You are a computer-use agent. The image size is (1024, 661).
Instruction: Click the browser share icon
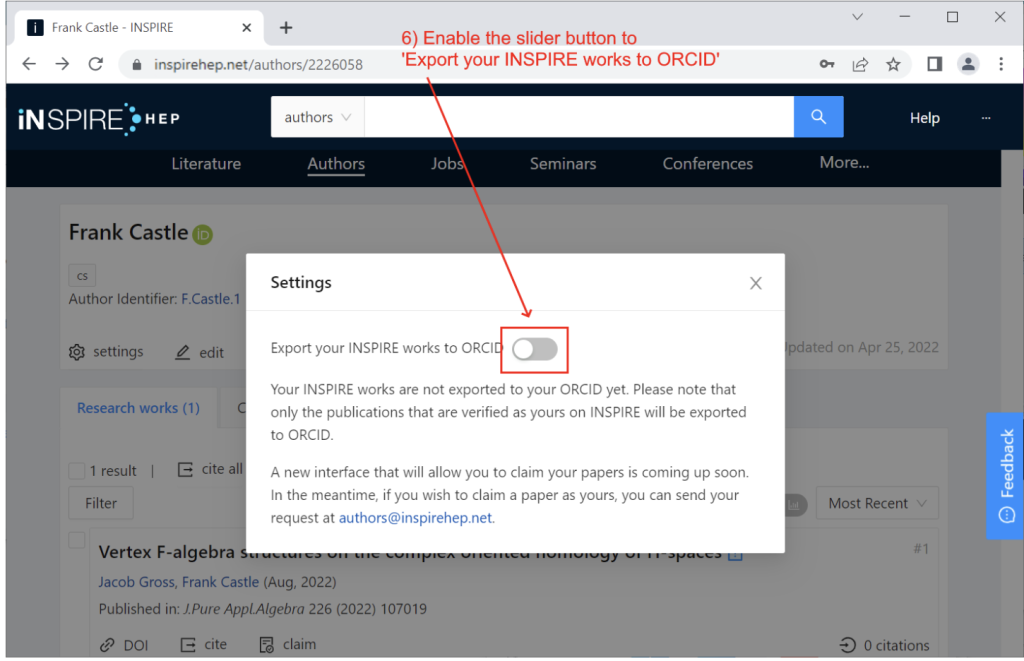click(860, 64)
